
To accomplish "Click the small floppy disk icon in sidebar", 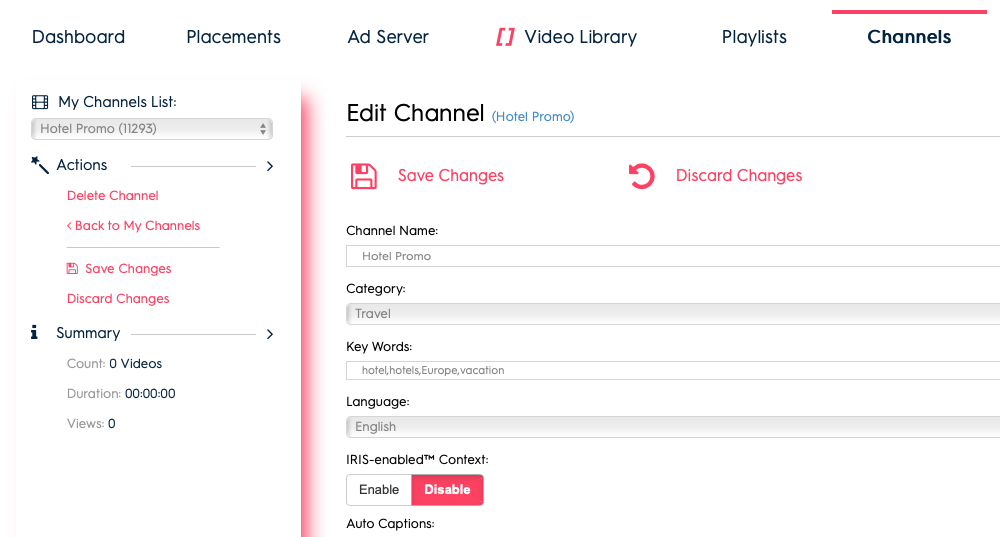I will (73, 268).
